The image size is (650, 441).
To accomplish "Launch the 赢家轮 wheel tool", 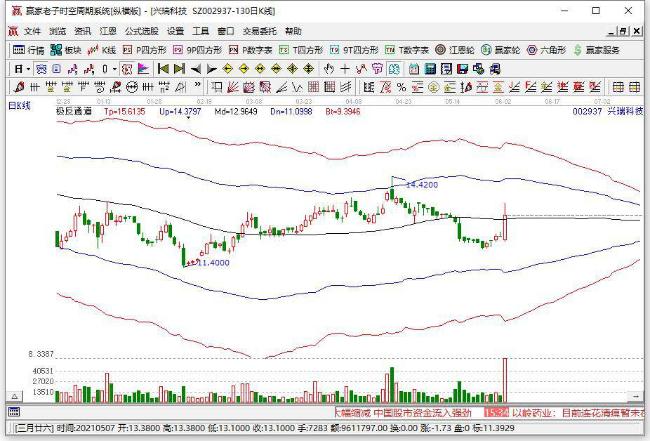I will pyautogui.click(x=500, y=50).
